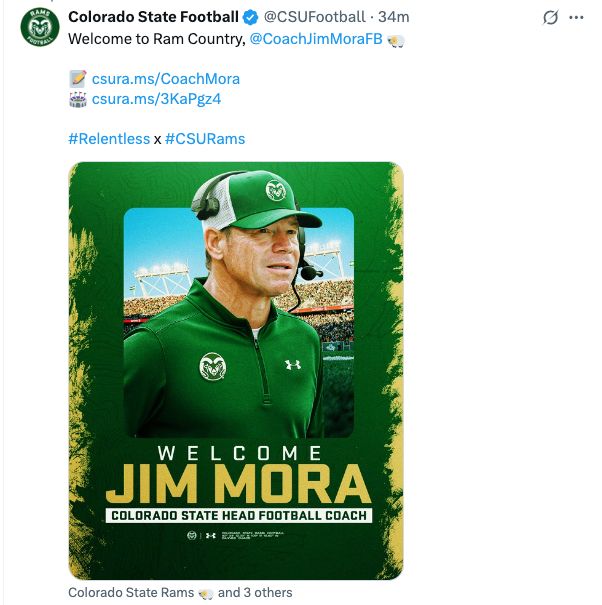Select the #Relentless hashtag

click(109, 138)
